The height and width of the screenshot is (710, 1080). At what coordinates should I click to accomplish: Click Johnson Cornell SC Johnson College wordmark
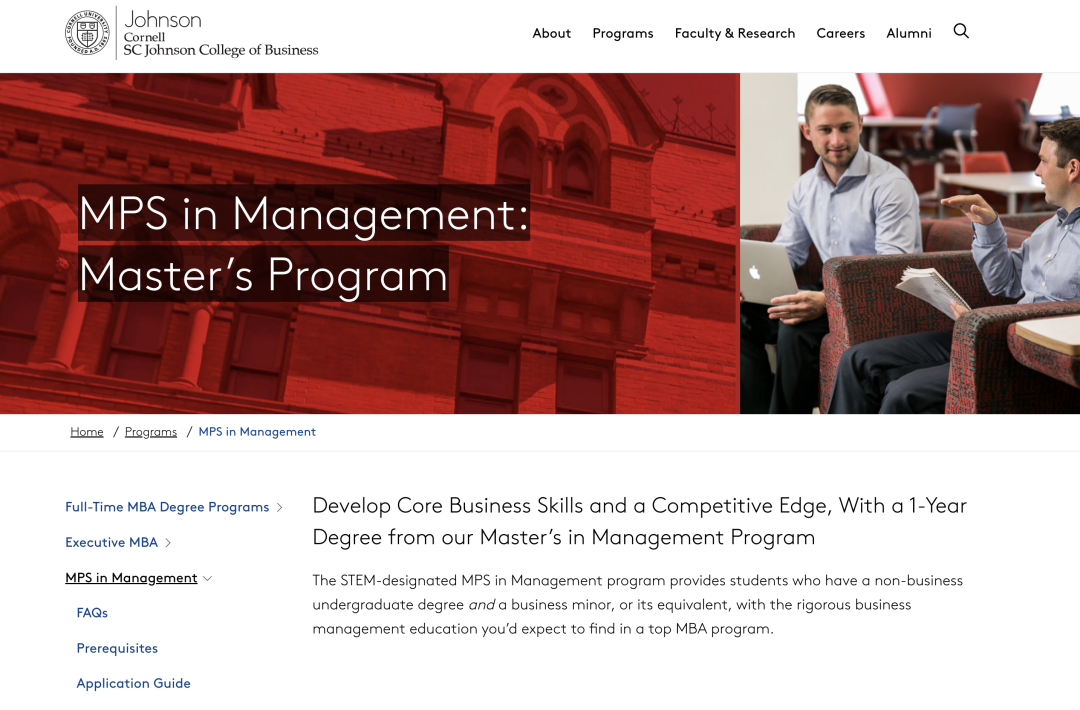pyautogui.click(x=221, y=33)
